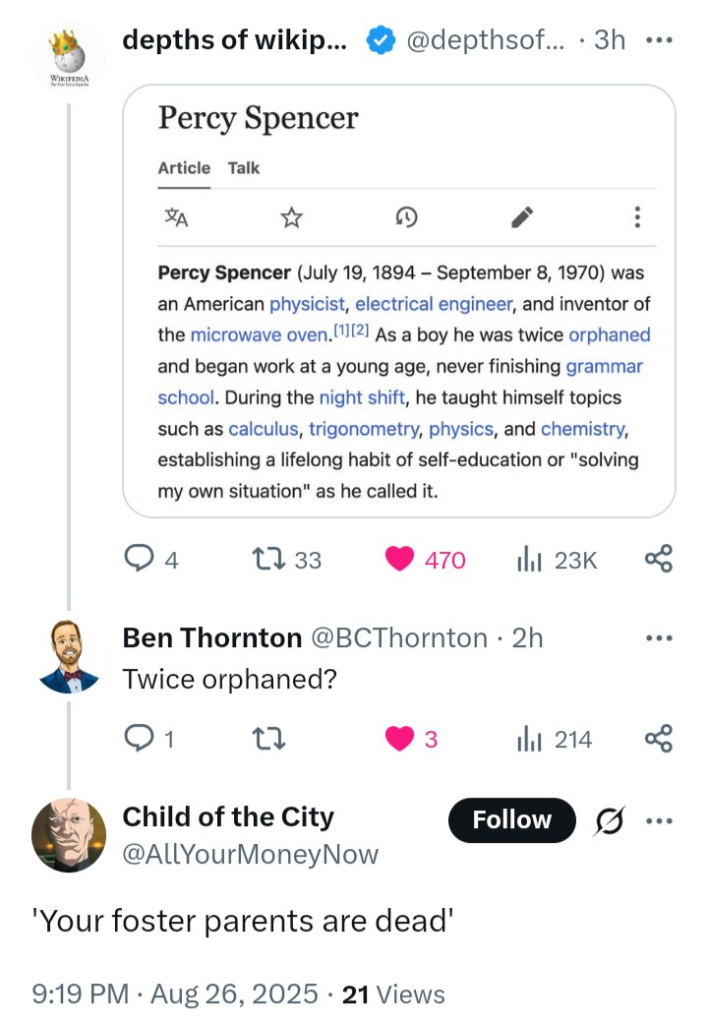The image size is (708, 1024).
Task: Unlike the depths of wikipedia post
Action: (x=400, y=560)
